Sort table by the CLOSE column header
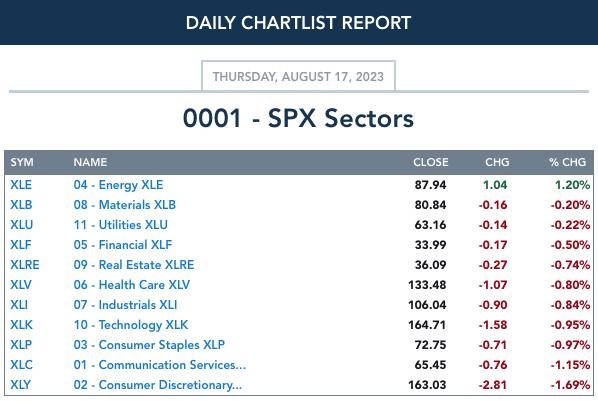The width and height of the screenshot is (598, 401). point(431,162)
